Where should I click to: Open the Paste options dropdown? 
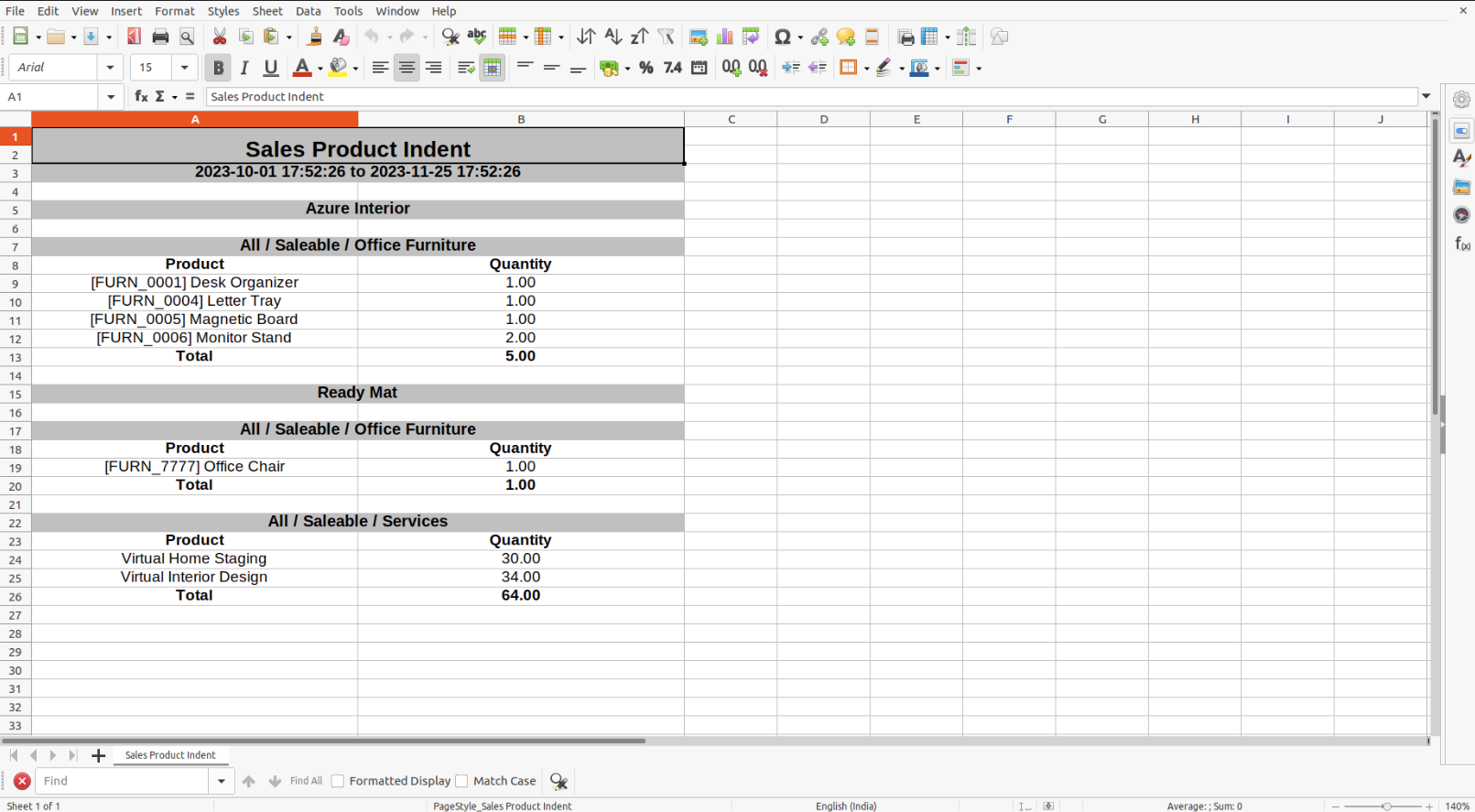289,38
